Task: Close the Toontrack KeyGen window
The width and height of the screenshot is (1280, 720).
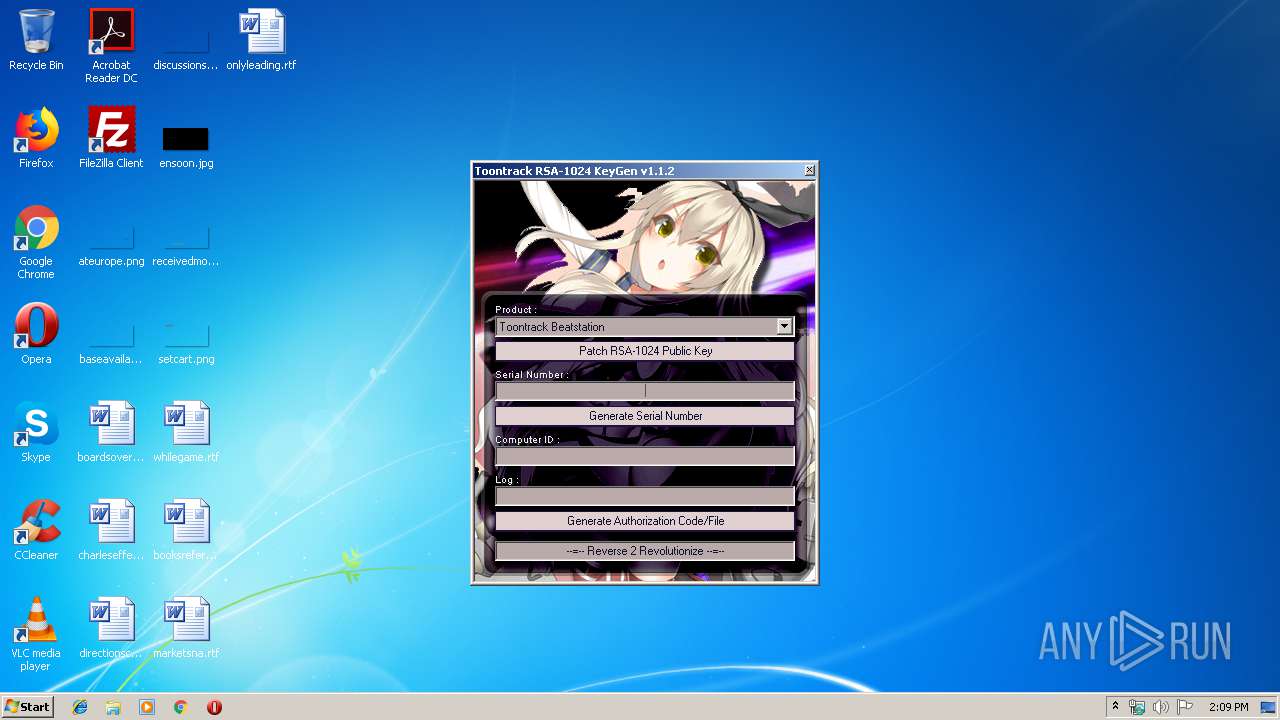Action: point(810,171)
